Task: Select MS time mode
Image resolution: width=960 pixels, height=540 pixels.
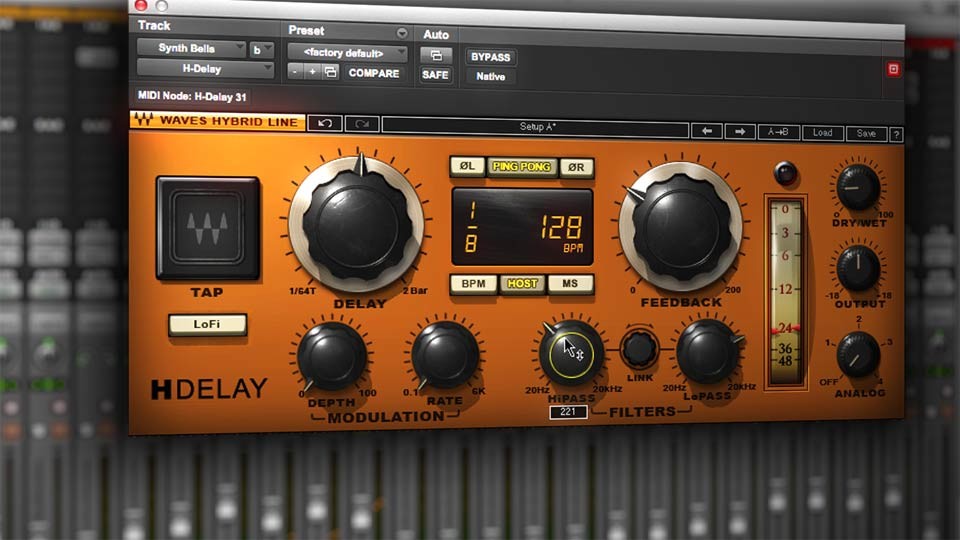Action: [570, 284]
